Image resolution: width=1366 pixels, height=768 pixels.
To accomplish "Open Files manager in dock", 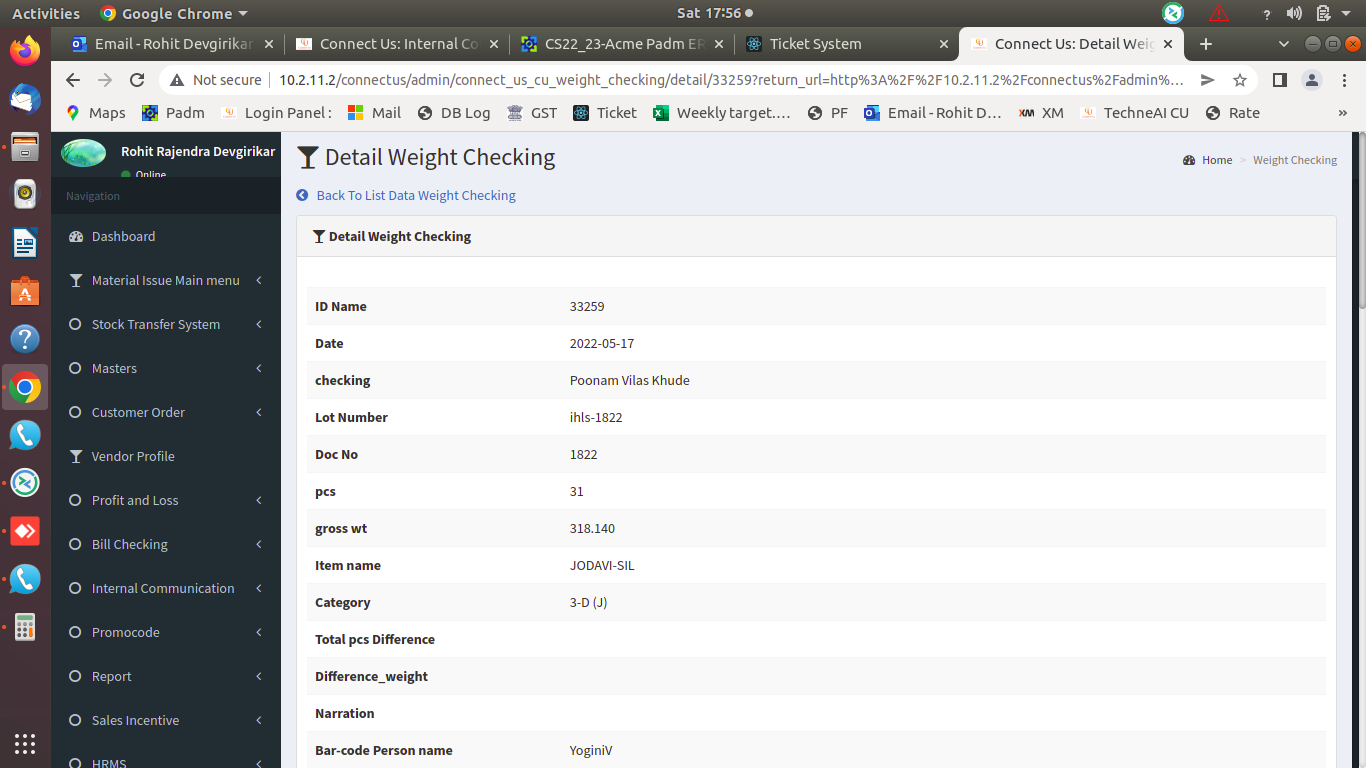I will (x=25, y=146).
